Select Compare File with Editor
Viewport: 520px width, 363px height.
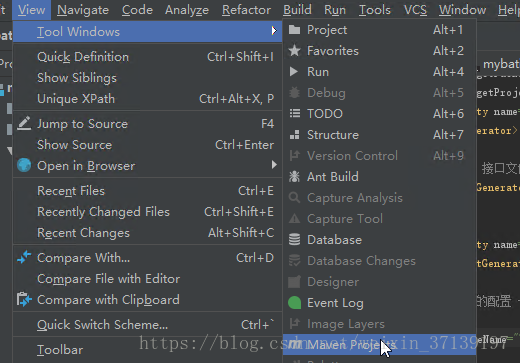(x=147, y=279)
